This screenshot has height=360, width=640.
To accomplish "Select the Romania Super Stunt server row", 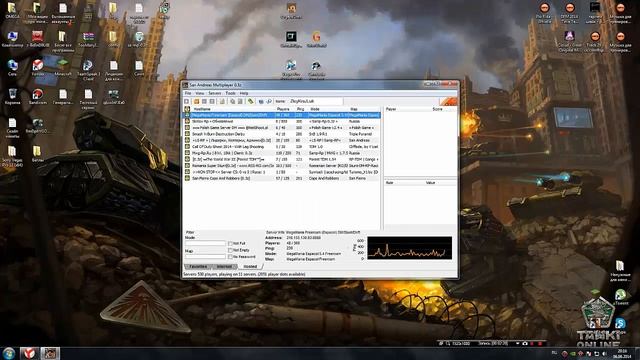I will [282, 166].
